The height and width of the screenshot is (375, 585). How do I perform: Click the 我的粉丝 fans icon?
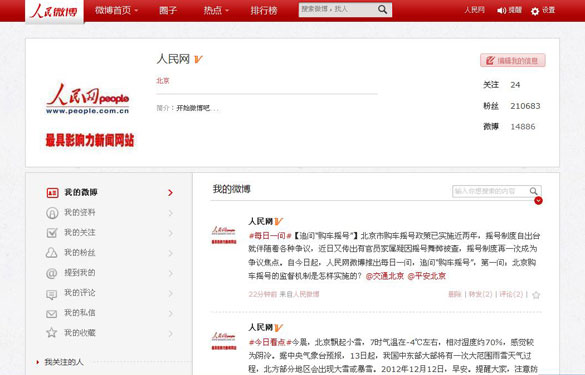coord(51,253)
